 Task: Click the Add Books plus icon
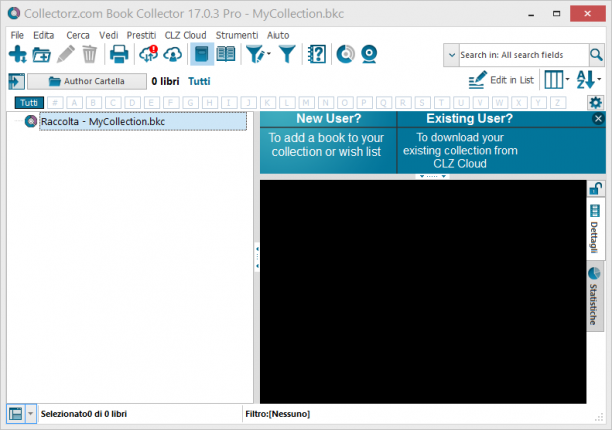[x=18, y=54]
